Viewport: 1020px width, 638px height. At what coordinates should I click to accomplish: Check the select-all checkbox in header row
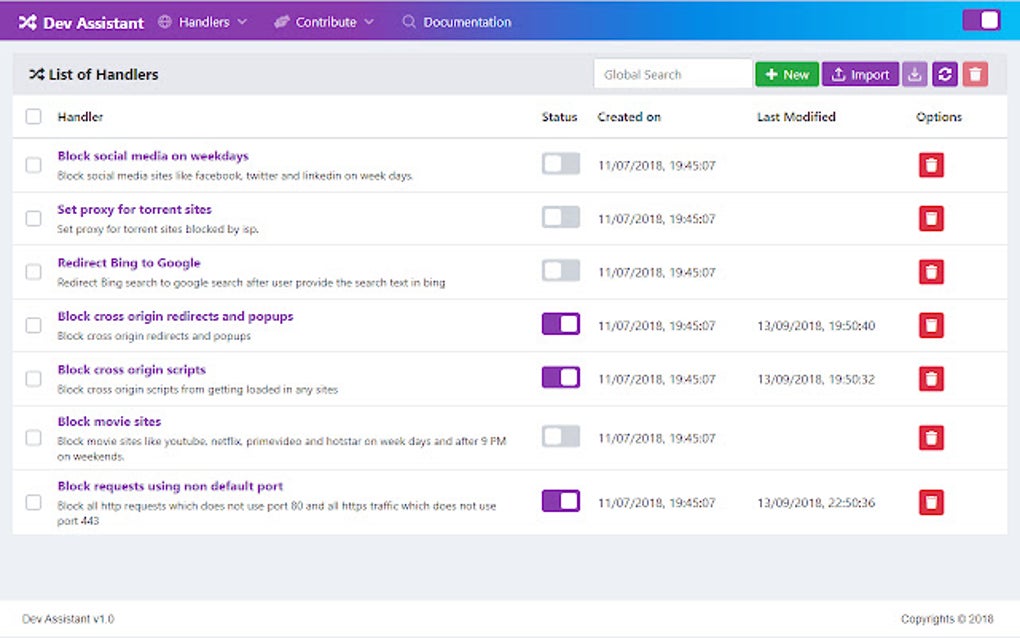pos(33,116)
